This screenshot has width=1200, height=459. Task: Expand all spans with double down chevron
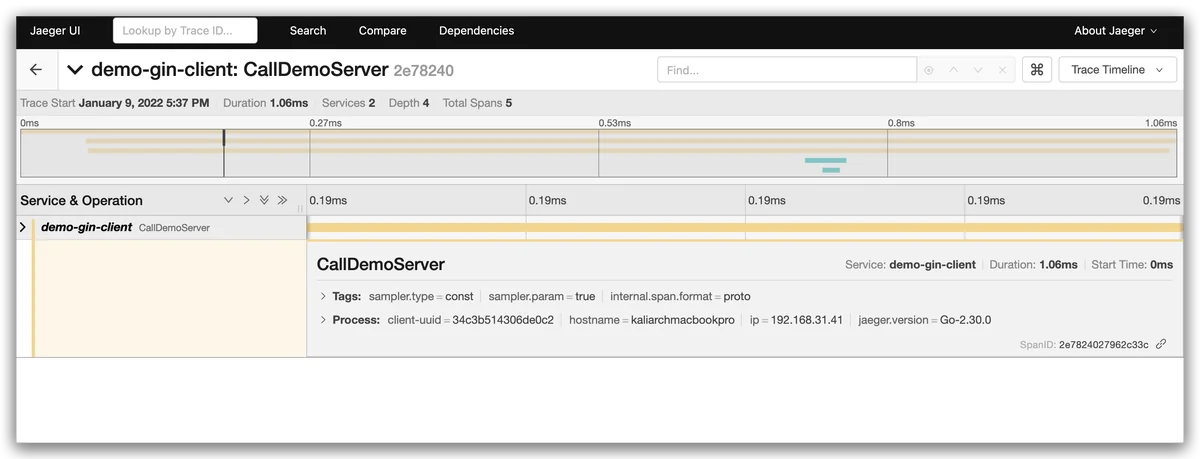[x=264, y=200]
